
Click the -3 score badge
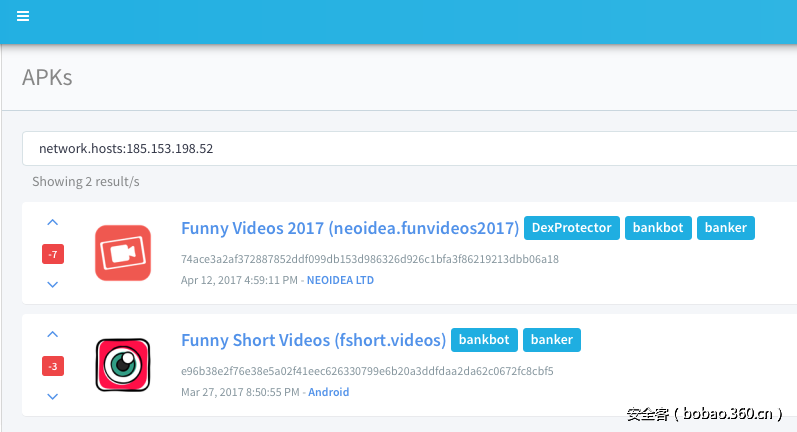(x=53, y=367)
